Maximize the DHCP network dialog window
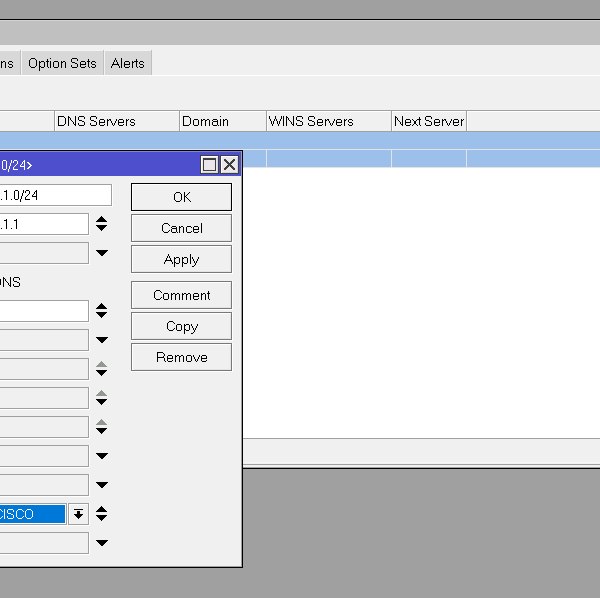 (x=210, y=164)
